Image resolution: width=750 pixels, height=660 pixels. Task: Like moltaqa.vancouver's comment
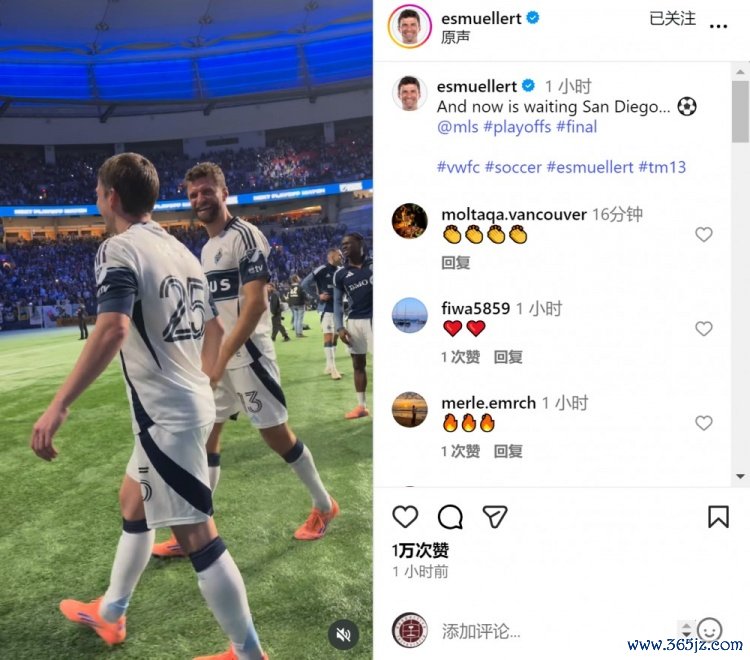pos(704,234)
